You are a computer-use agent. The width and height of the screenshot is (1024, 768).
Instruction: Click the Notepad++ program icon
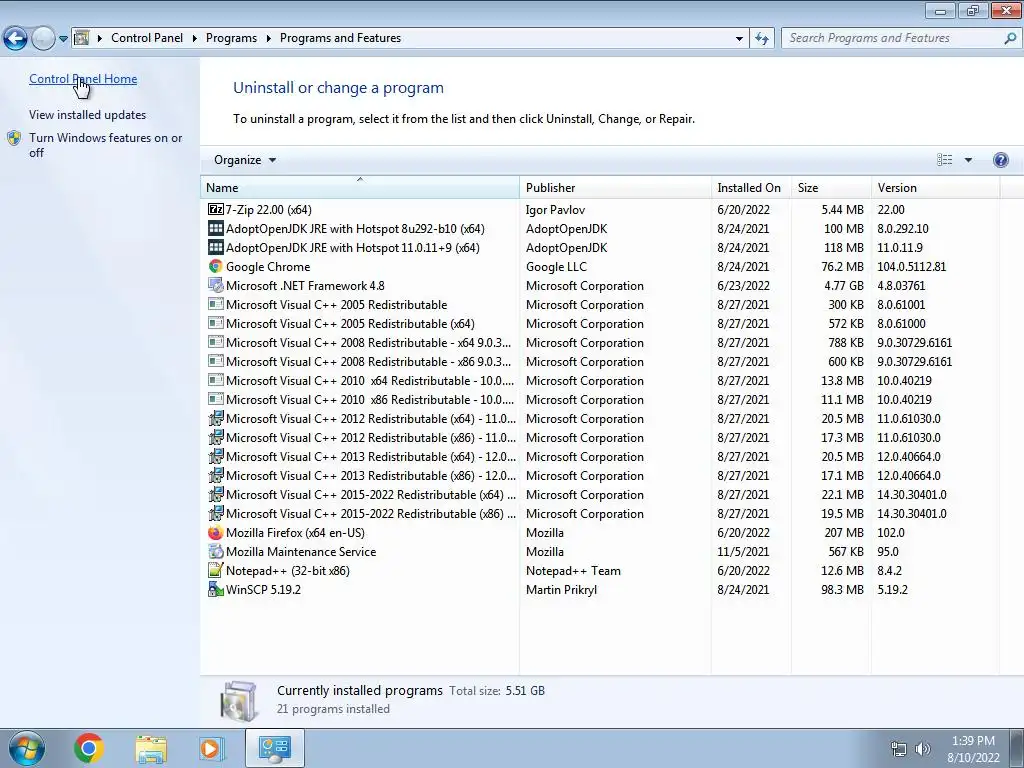[216, 570]
